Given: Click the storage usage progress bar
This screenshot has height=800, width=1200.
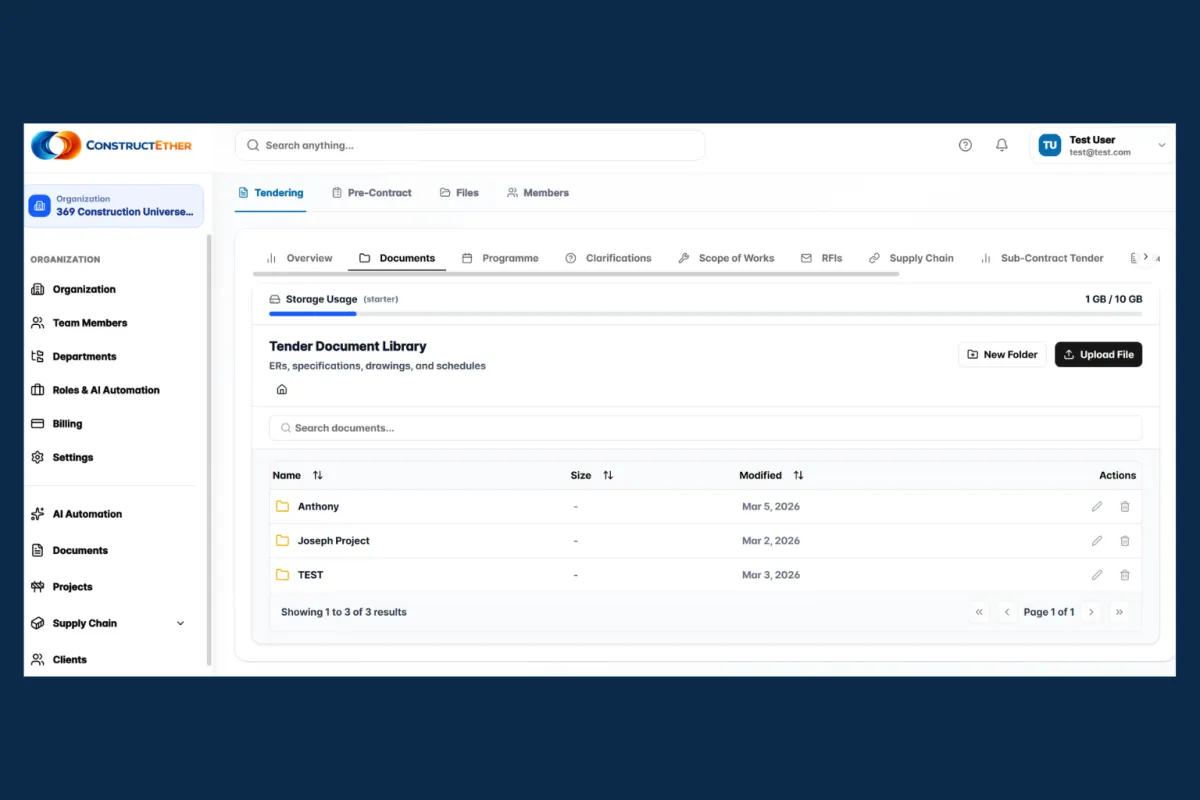Looking at the screenshot, I should coord(705,314).
